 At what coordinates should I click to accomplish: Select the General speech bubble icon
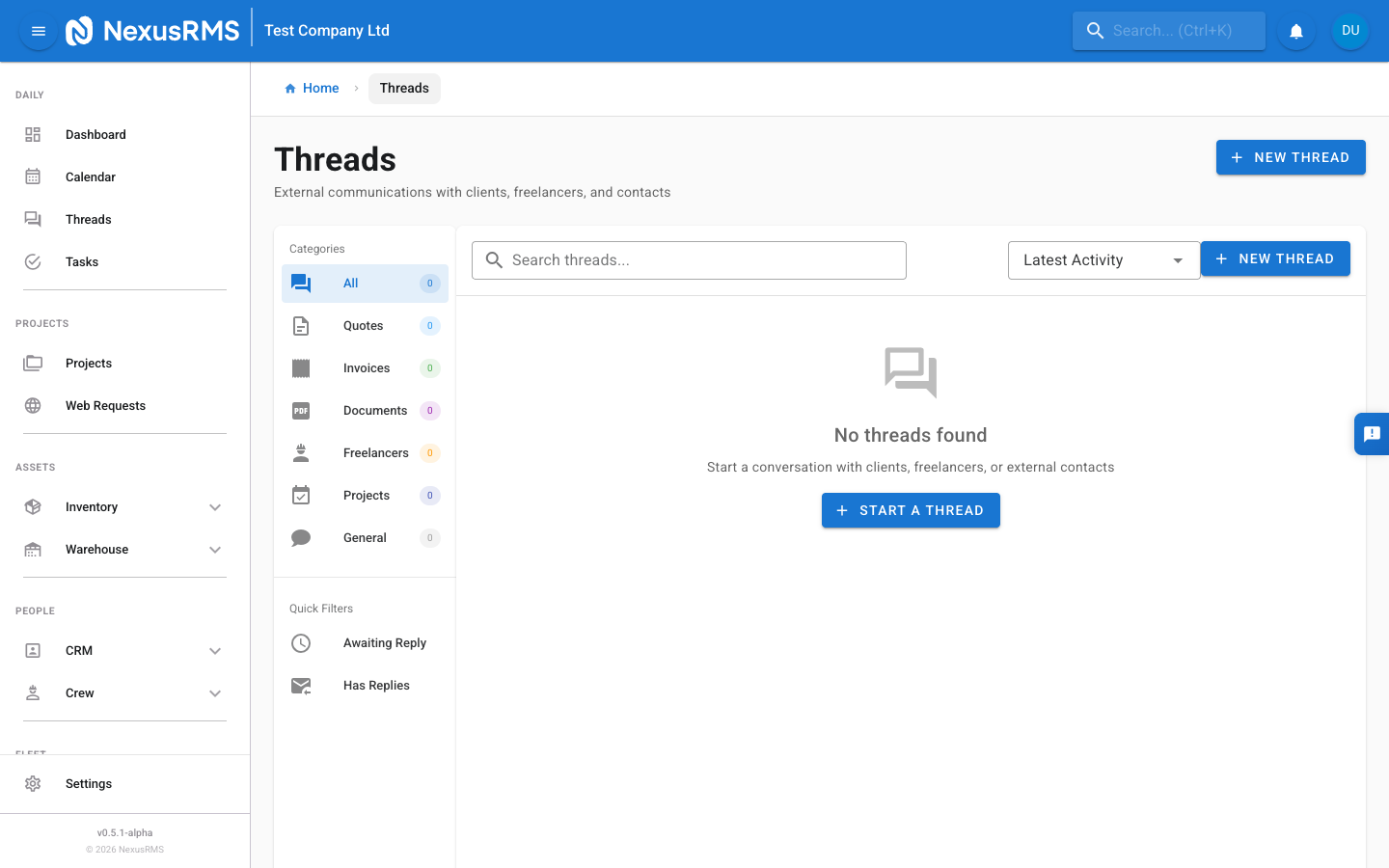point(300,537)
